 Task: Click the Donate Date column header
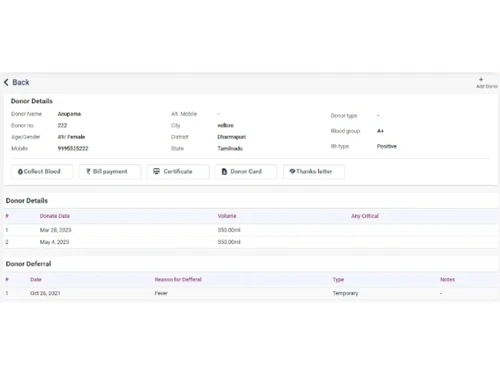(x=55, y=216)
